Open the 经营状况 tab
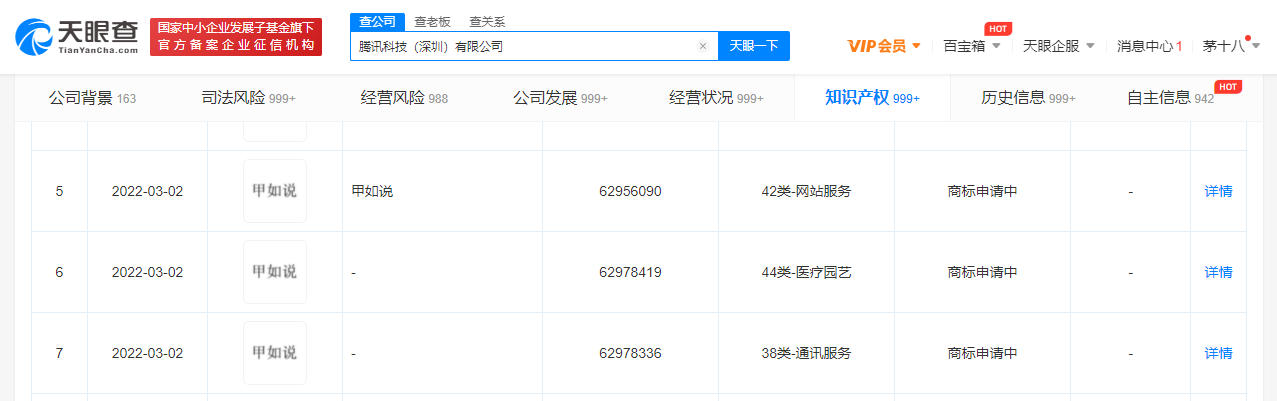Viewport: 1277px width, 401px height. 716,98
